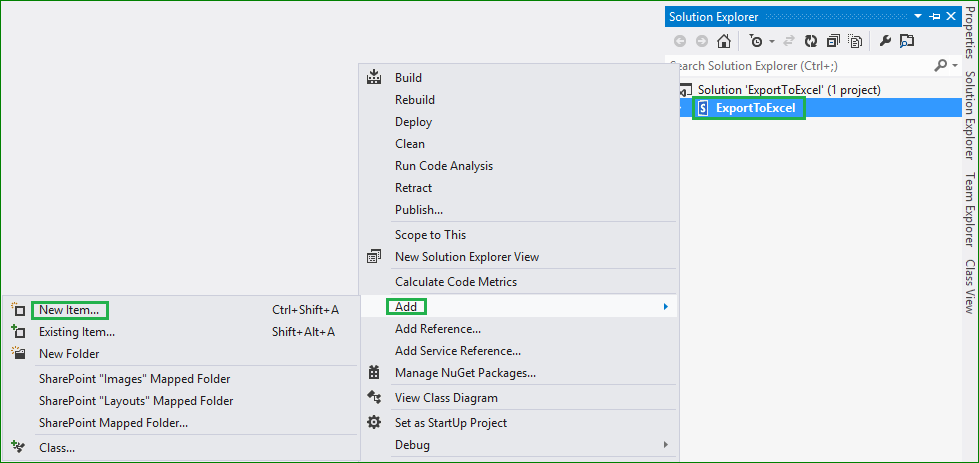The image size is (979, 463).
Task: Close the Solution Explorer panel
Action: pos(952,17)
